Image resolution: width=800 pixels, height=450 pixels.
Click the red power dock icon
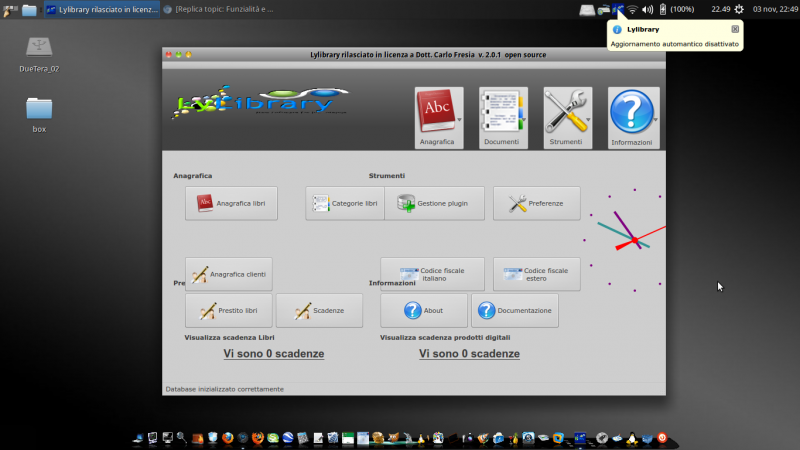pyautogui.click(x=662, y=438)
